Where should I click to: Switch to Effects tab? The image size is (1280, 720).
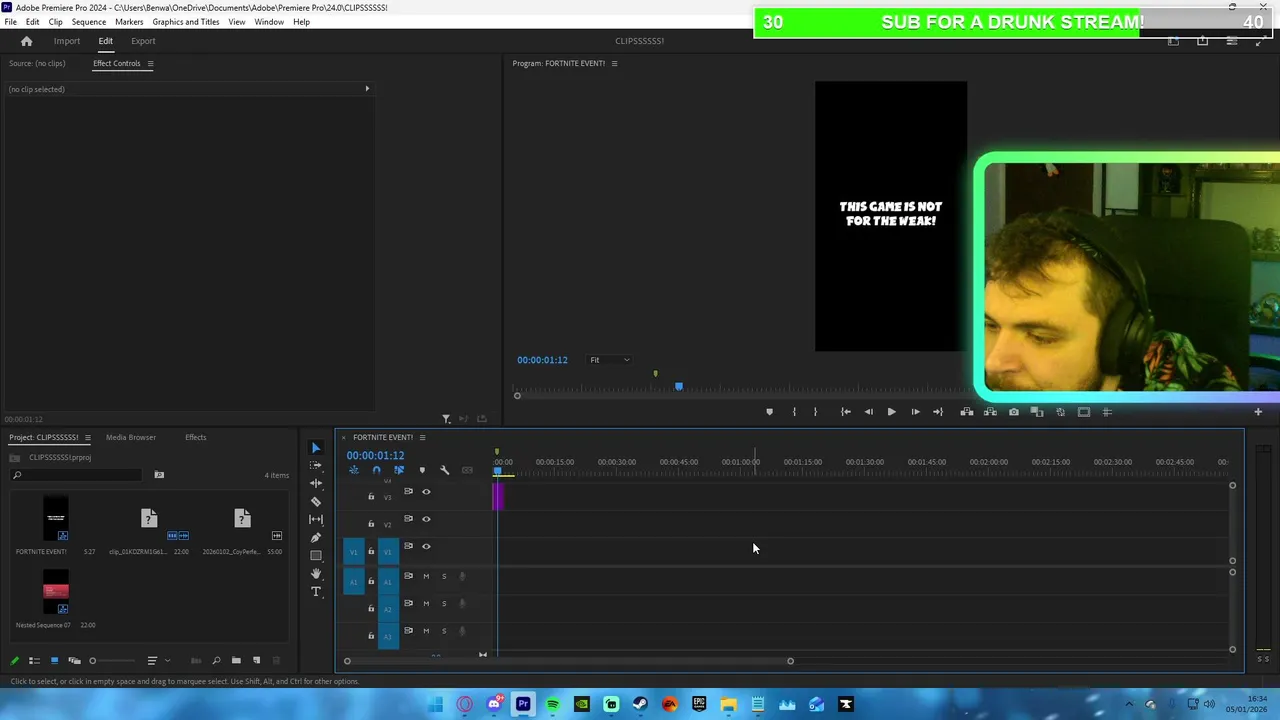coord(196,437)
